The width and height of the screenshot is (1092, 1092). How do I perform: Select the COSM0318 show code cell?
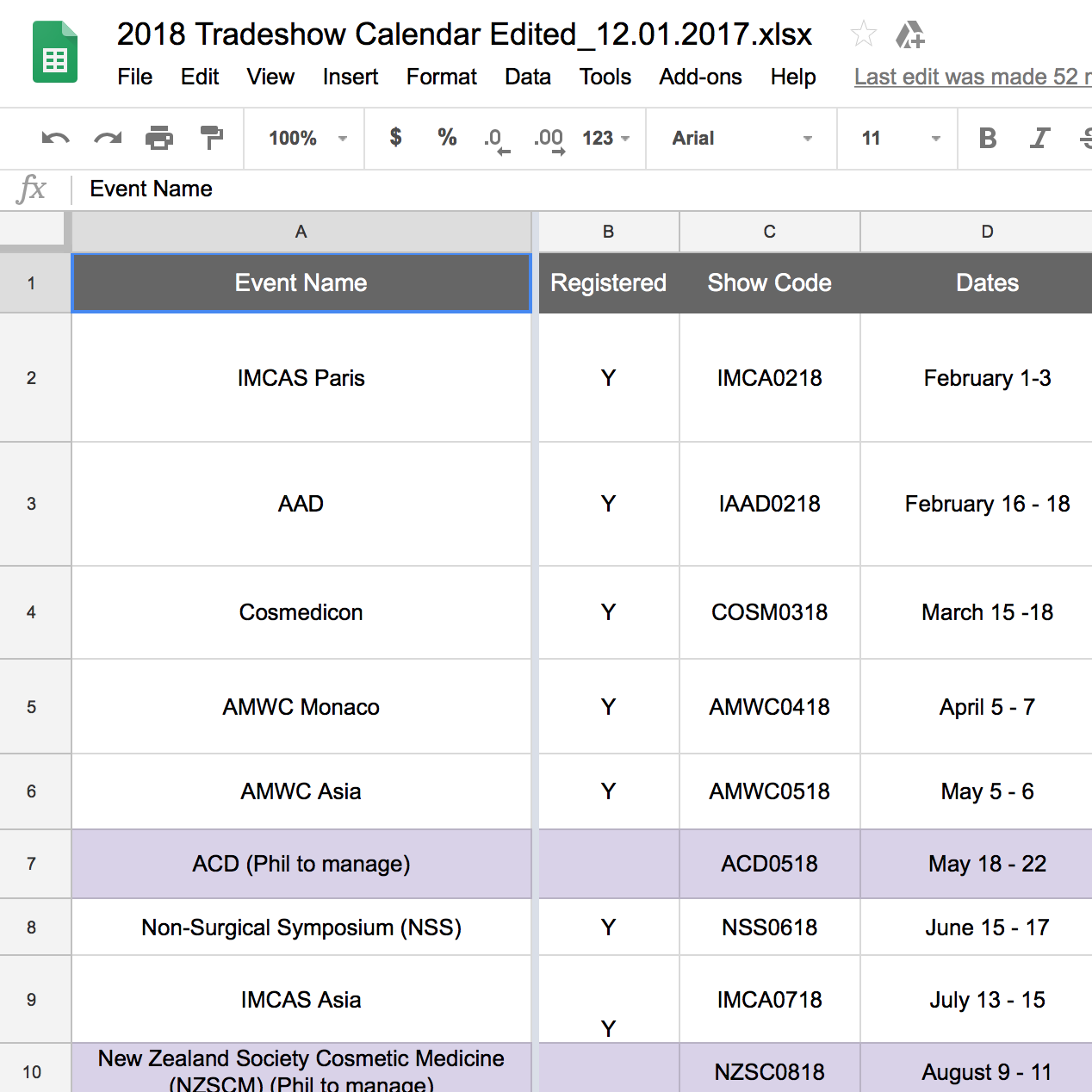(770, 612)
